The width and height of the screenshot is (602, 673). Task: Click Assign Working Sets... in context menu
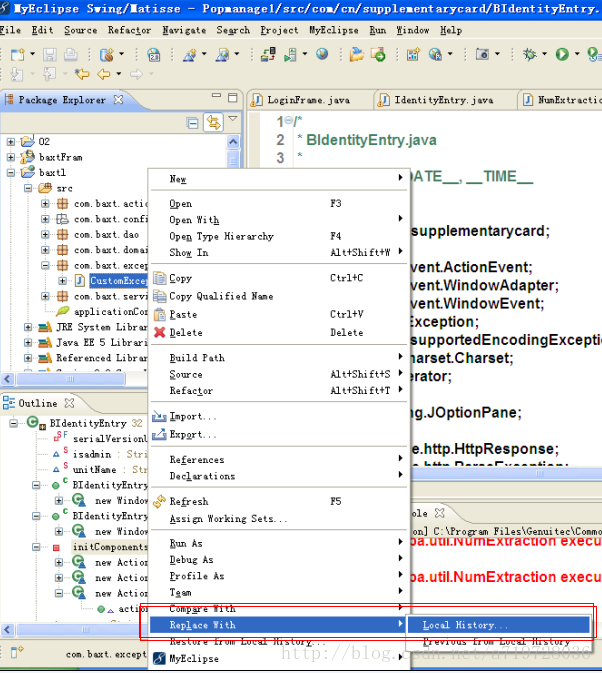279,519
